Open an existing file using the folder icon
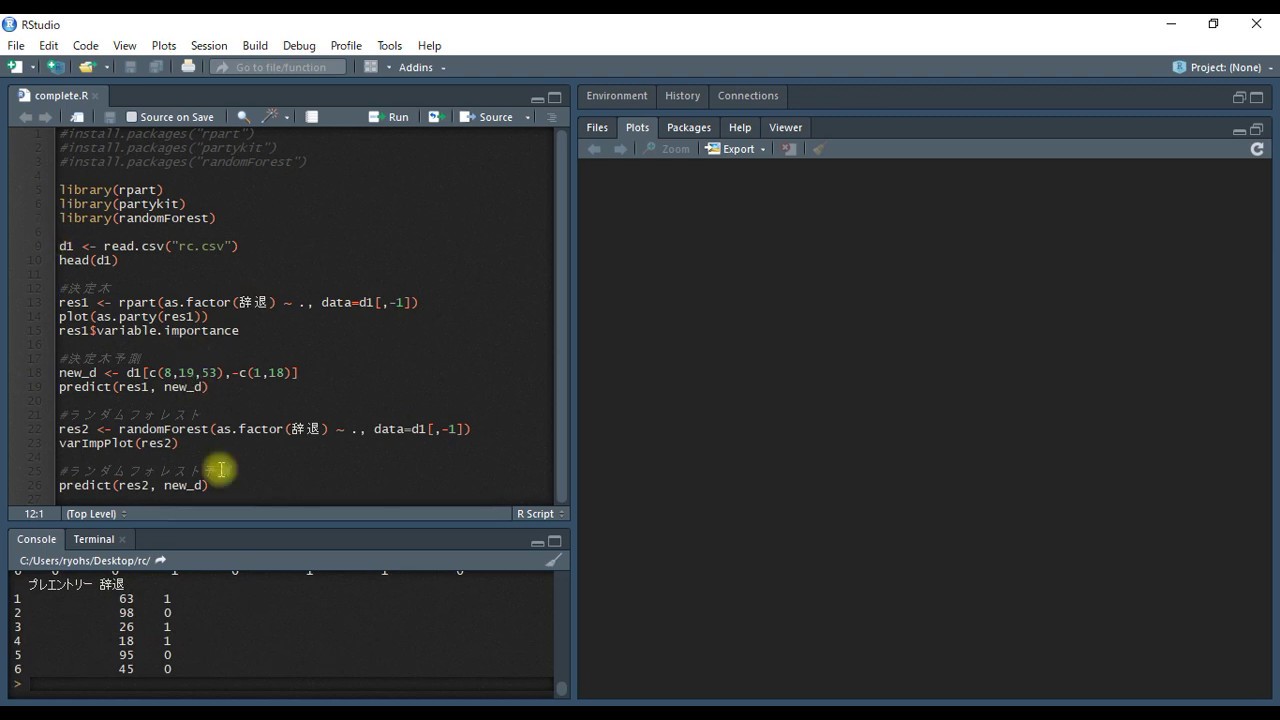Screen dimensions: 1280x720 click(87, 67)
